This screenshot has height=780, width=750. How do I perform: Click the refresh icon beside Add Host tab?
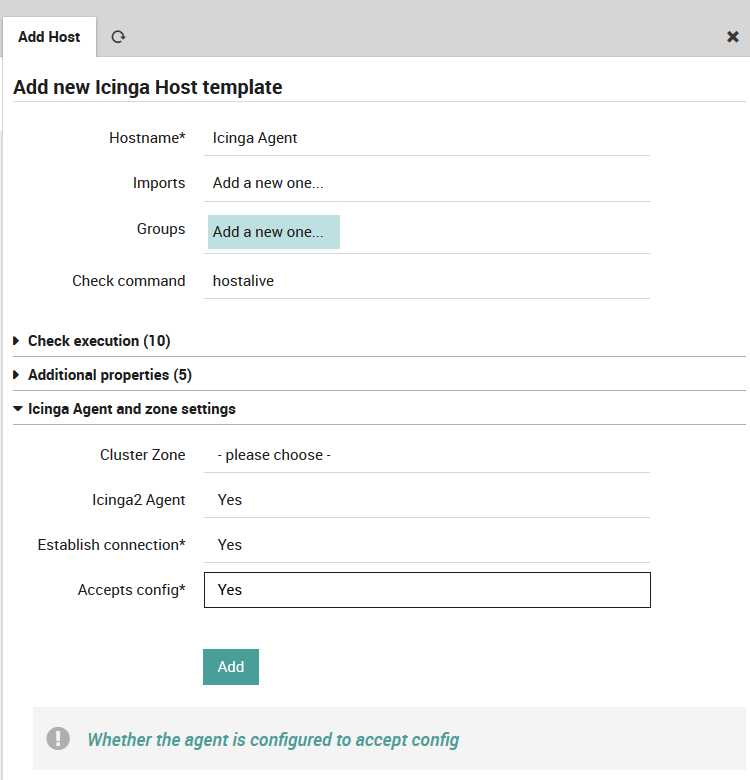coord(118,37)
